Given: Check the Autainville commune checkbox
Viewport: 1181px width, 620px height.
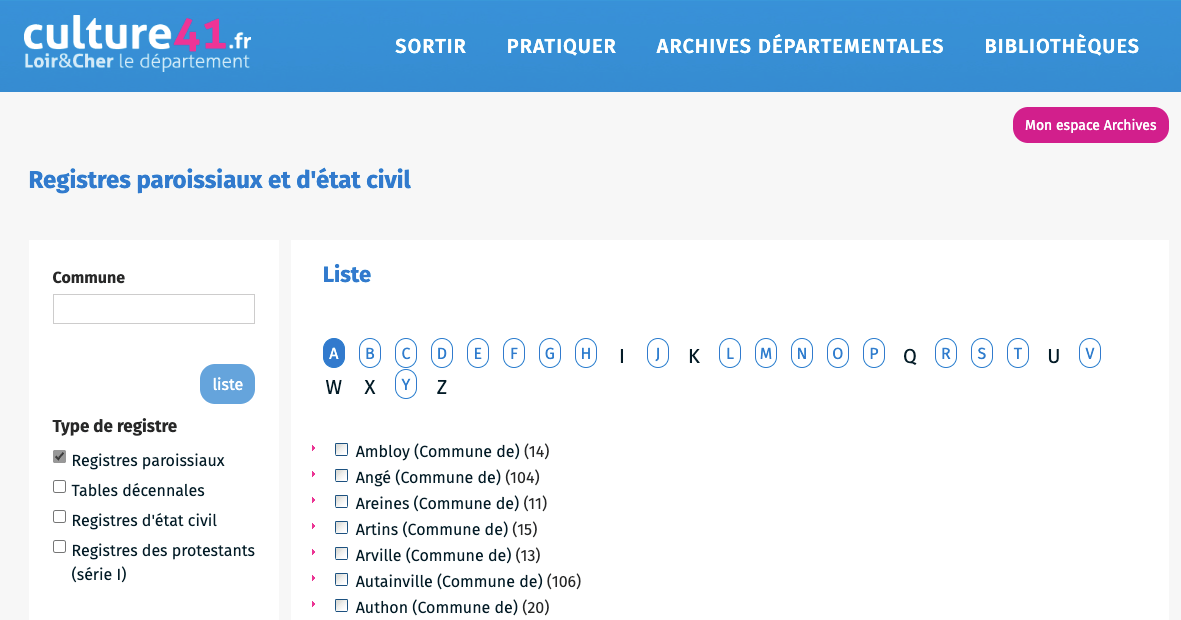Looking at the screenshot, I should click(341, 579).
